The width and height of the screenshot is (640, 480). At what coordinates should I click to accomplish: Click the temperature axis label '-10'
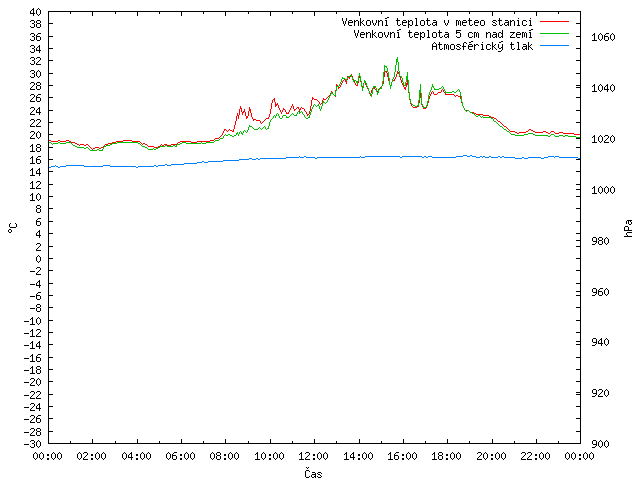click(x=33, y=320)
